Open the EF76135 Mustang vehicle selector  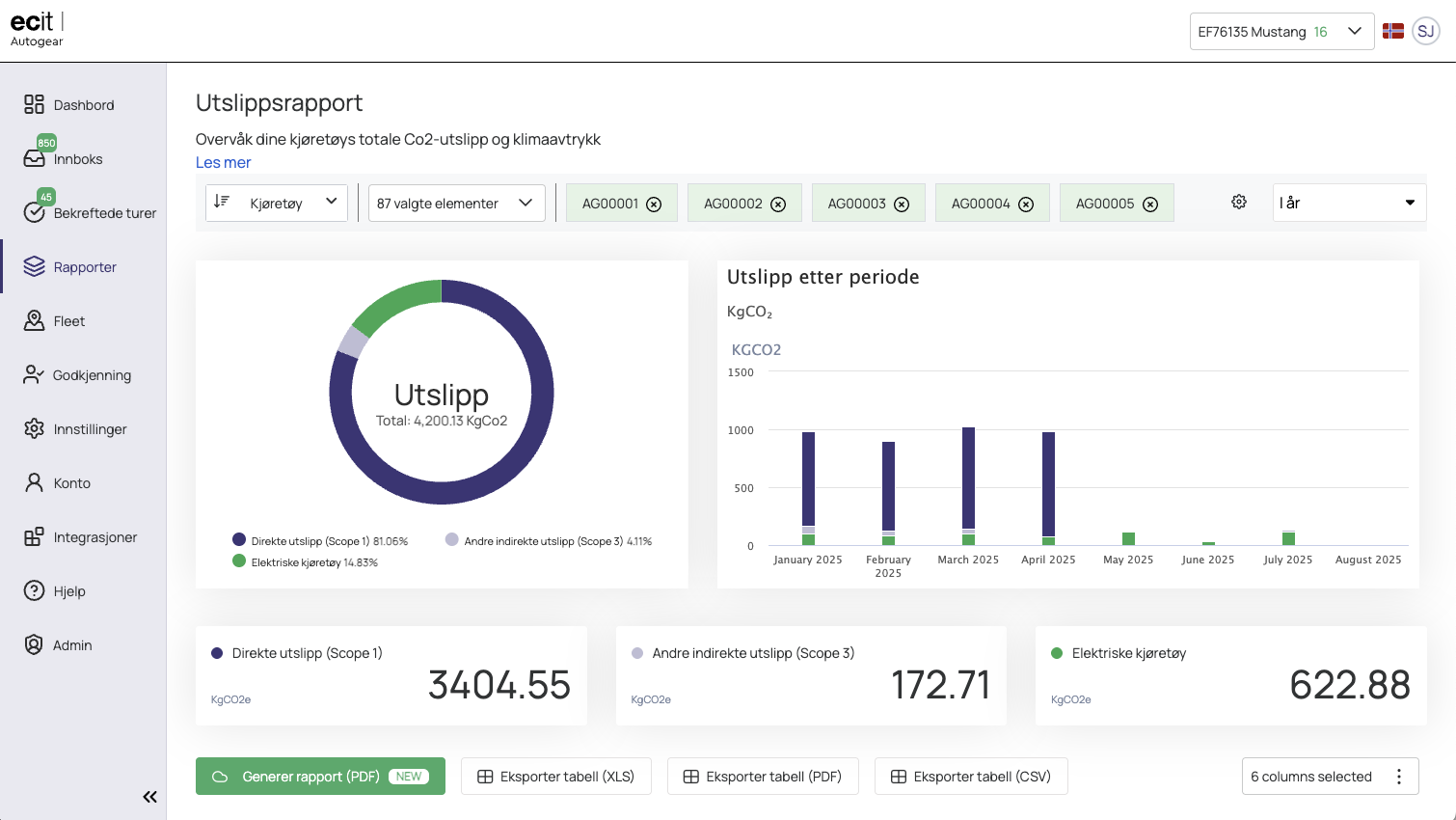coord(1281,32)
